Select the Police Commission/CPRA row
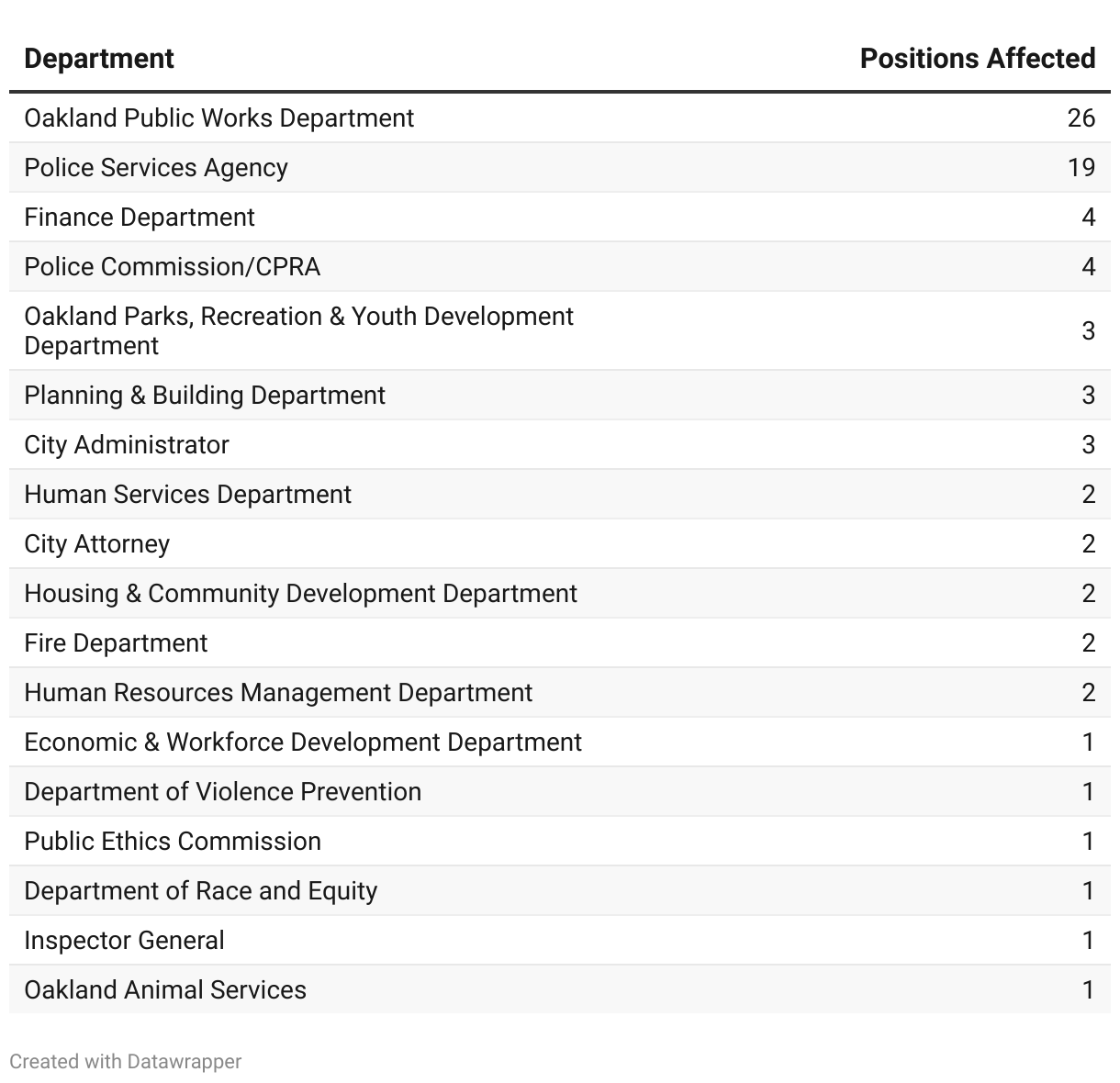Viewport: 1120px width, 1083px height. point(560,266)
